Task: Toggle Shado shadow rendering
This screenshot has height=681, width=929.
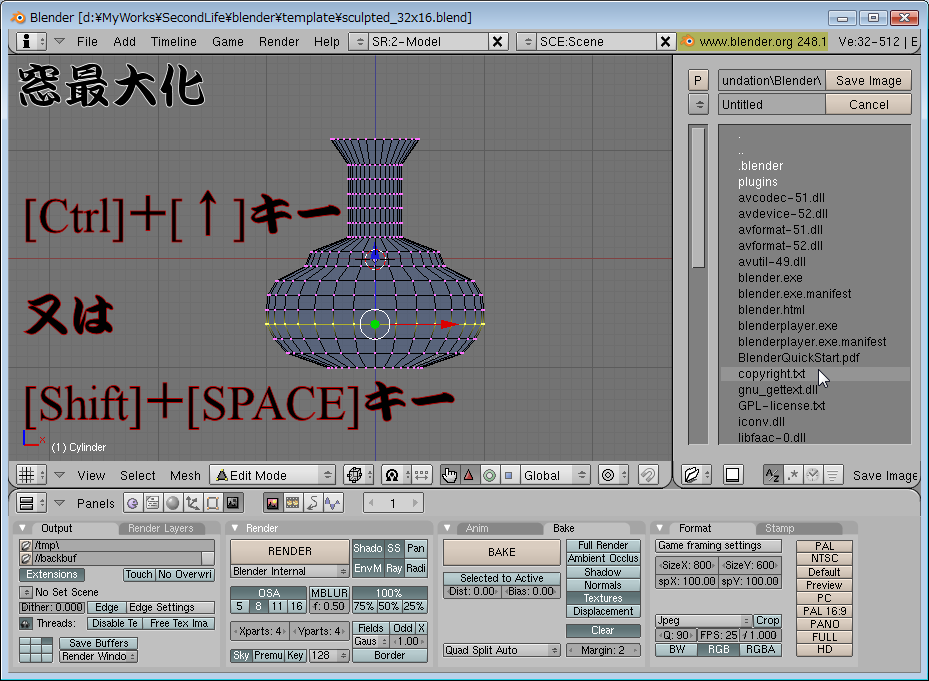Action: (368, 548)
